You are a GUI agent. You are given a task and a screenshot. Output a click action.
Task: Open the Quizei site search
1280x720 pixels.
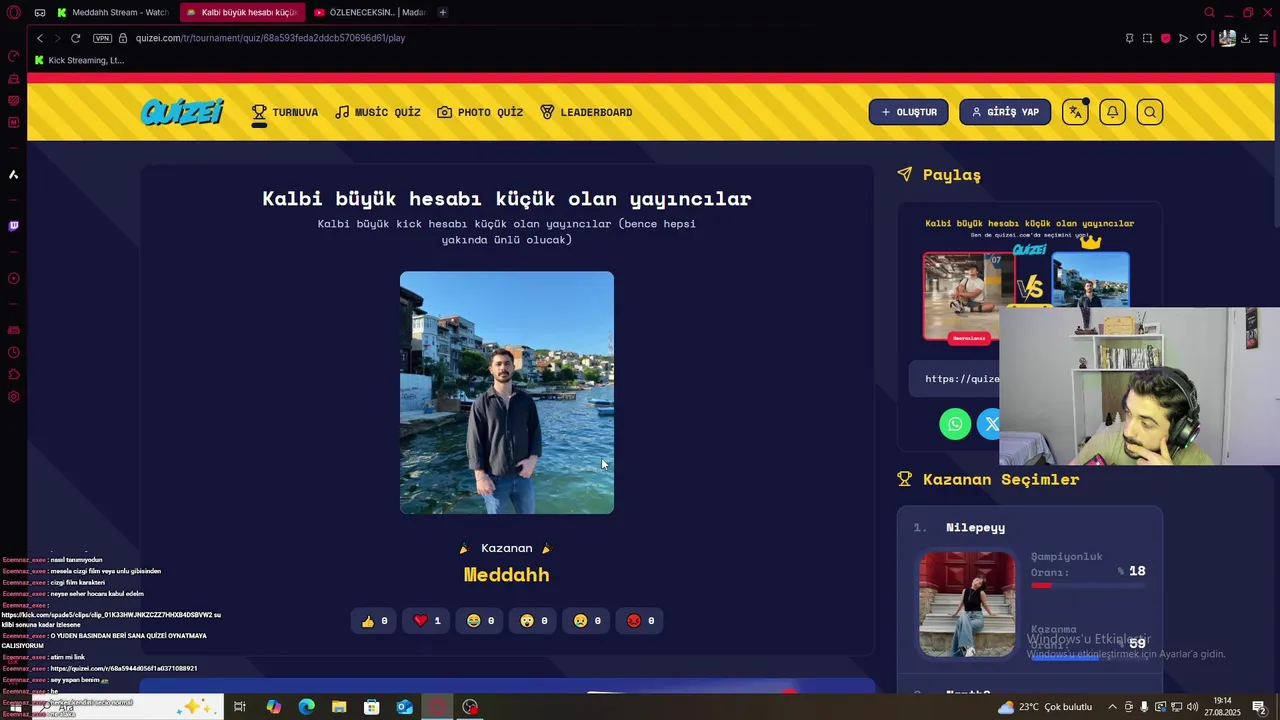click(x=1150, y=112)
